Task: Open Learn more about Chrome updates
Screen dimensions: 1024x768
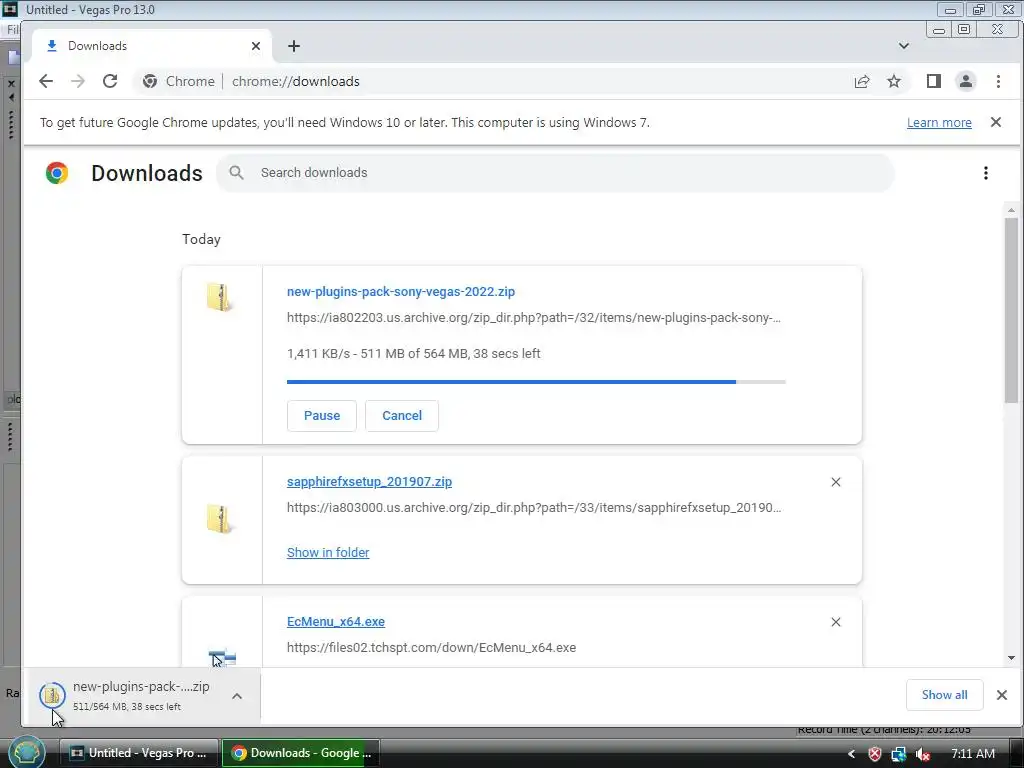Action: (939, 123)
